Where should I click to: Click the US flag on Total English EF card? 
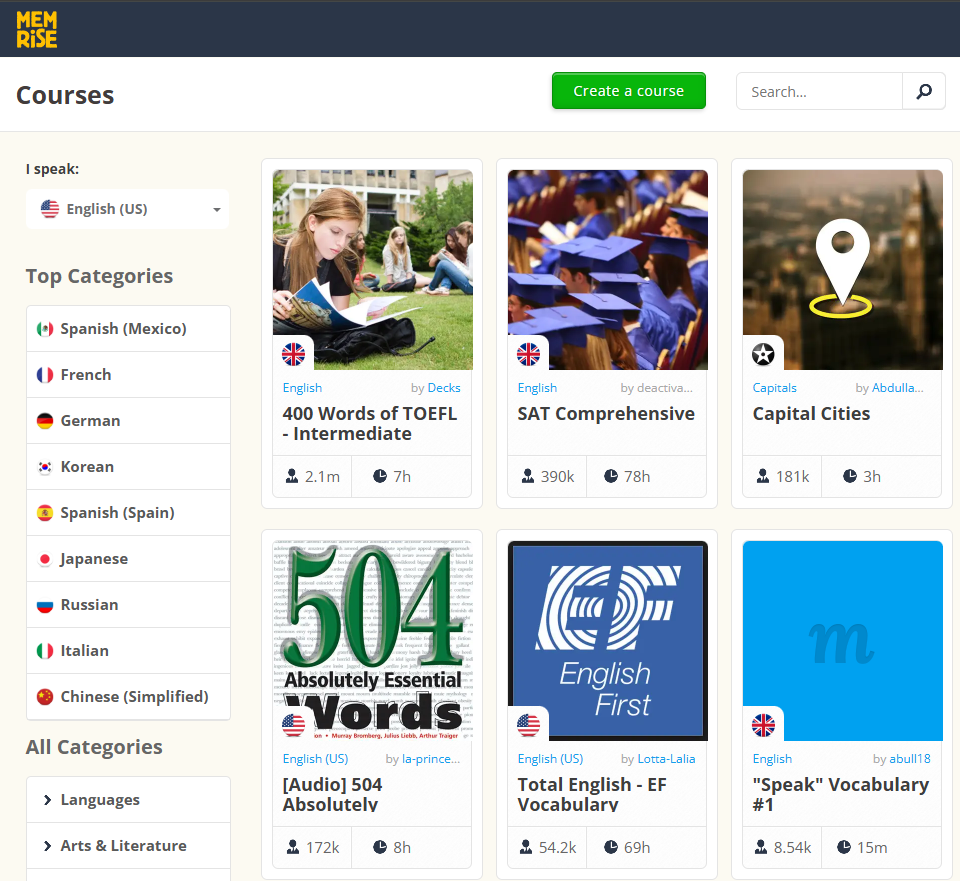pyautogui.click(x=528, y=725)
